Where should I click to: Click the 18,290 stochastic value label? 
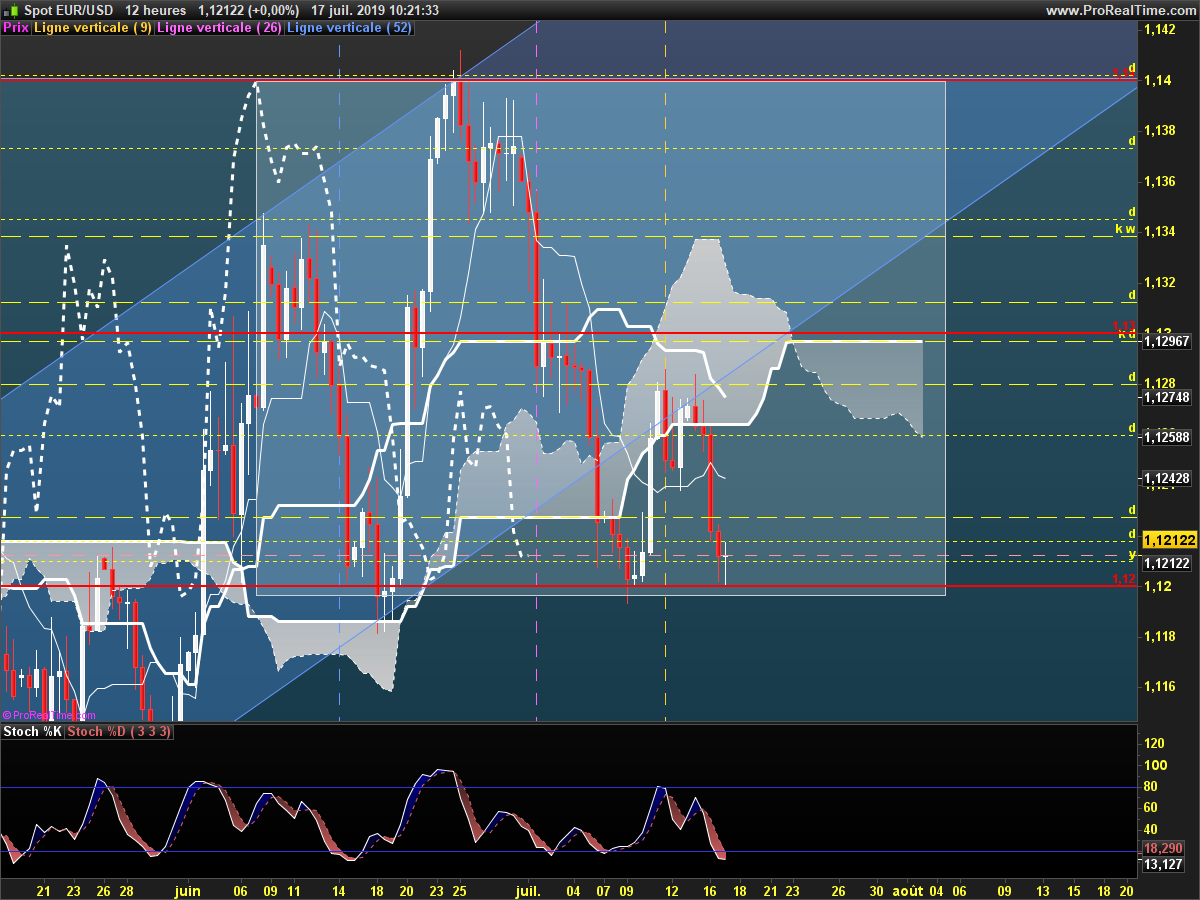1163,847
